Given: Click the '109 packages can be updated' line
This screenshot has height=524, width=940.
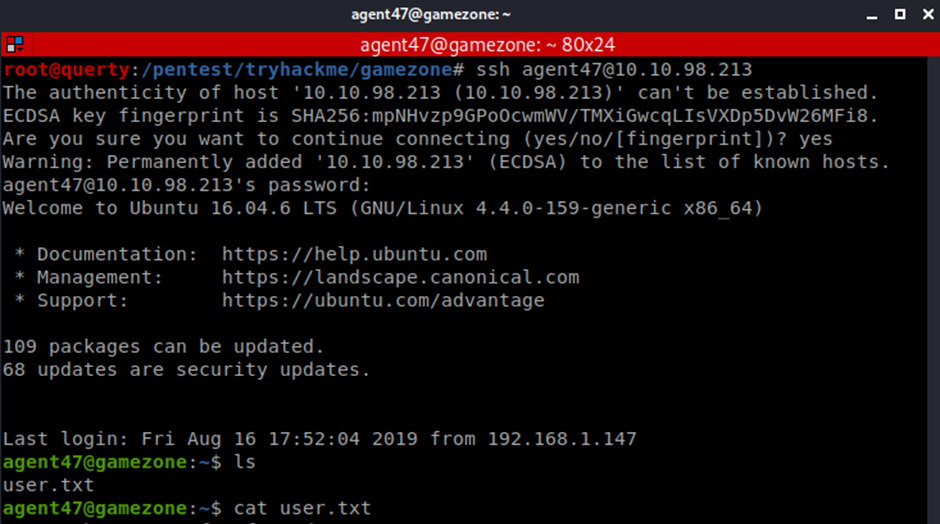Looking at the screenshot, I should pyautogui.click(x=163, y=347).
